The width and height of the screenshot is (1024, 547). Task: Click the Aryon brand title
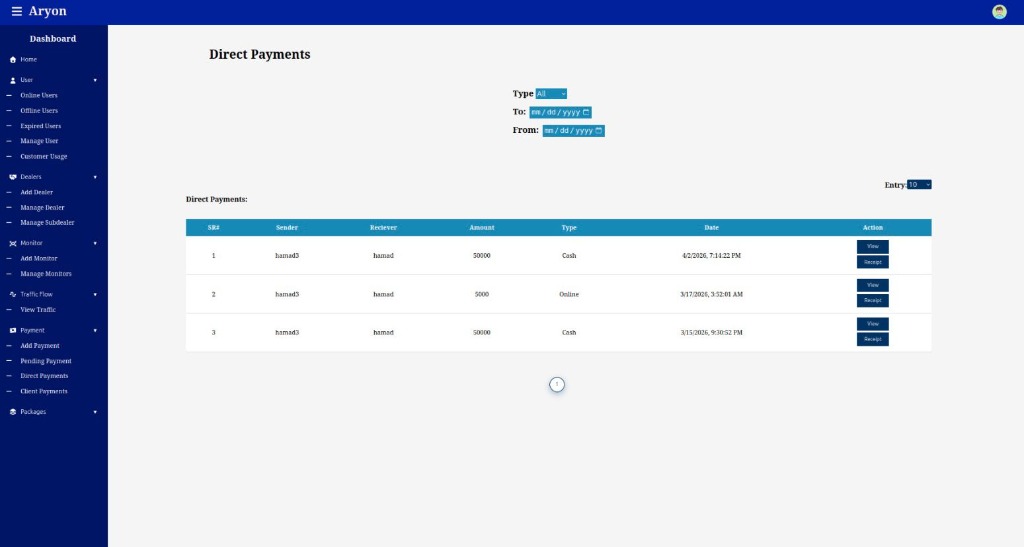[48, 11]
